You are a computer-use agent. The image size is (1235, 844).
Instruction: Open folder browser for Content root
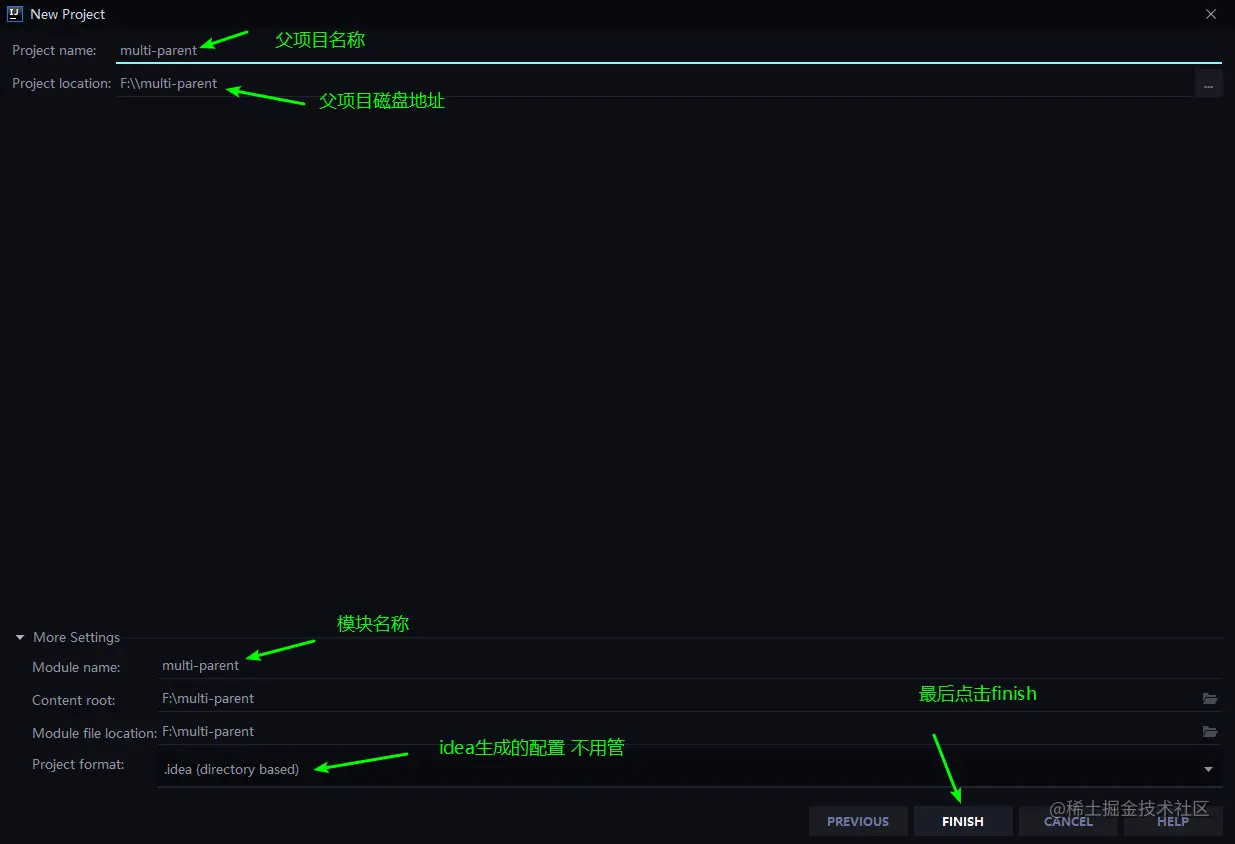click(x=1209, y=699)
